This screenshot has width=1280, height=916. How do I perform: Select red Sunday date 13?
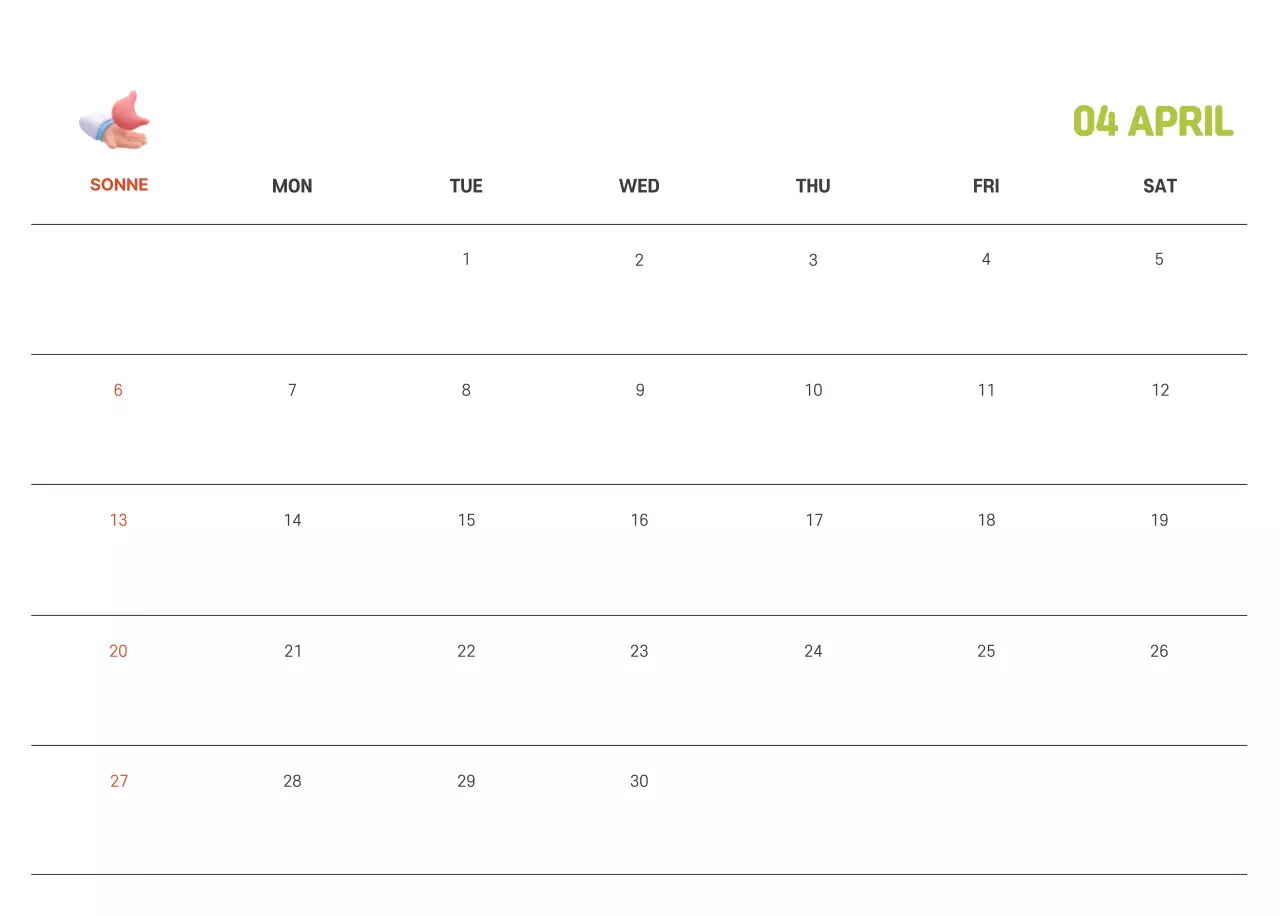[119, 520]
